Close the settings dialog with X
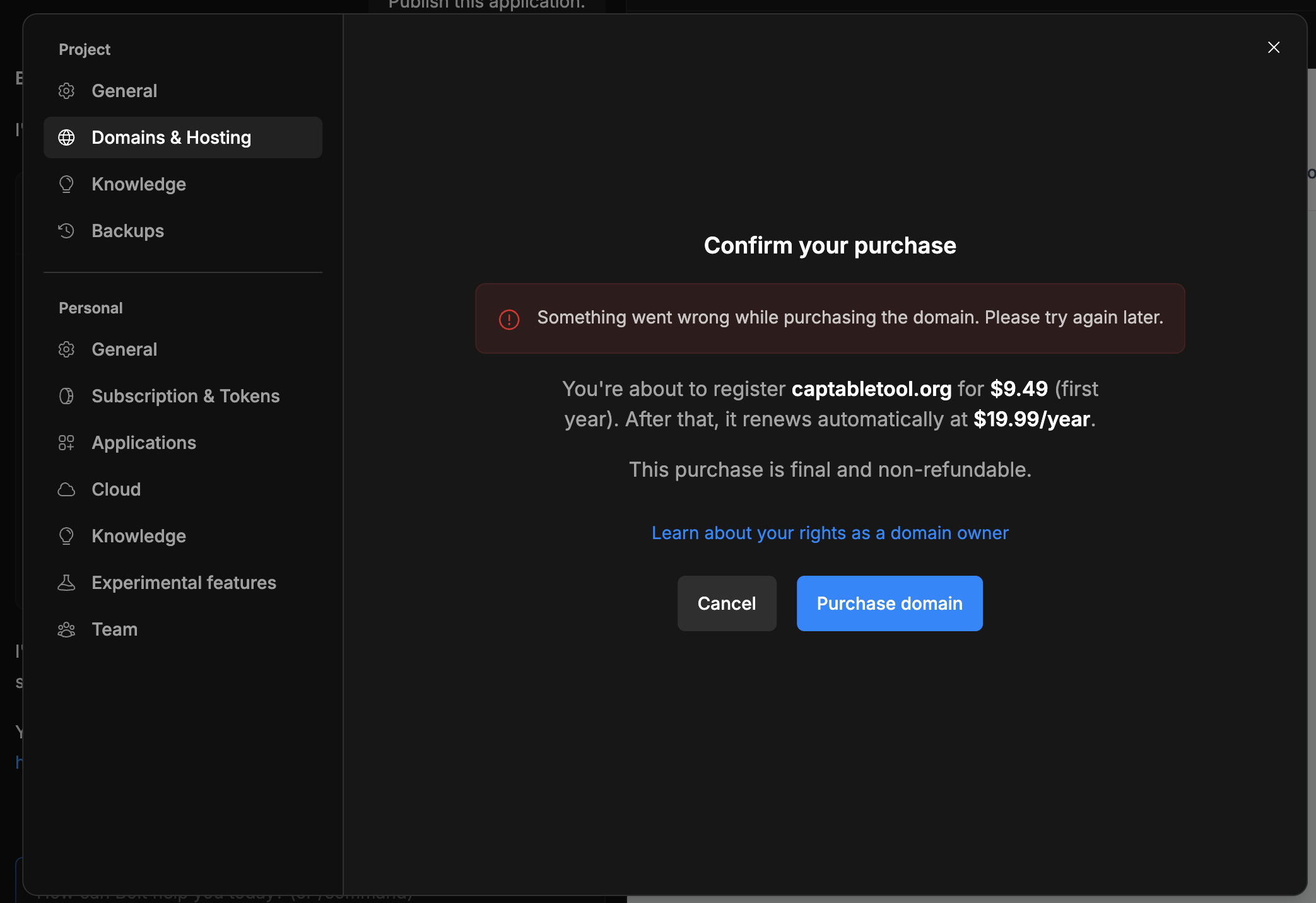Image resolution: width=1316 pixels, height=903 pixels. (x=1274, y=47)
